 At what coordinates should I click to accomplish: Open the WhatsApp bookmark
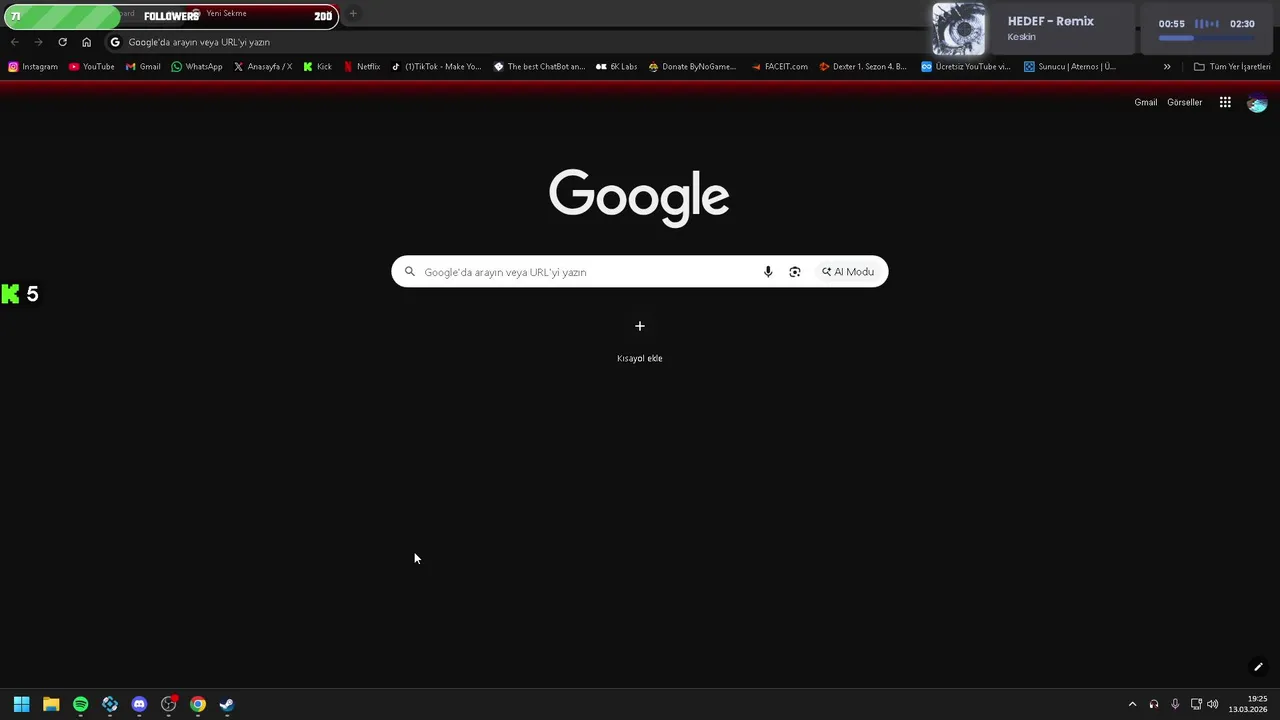point(197,67)
